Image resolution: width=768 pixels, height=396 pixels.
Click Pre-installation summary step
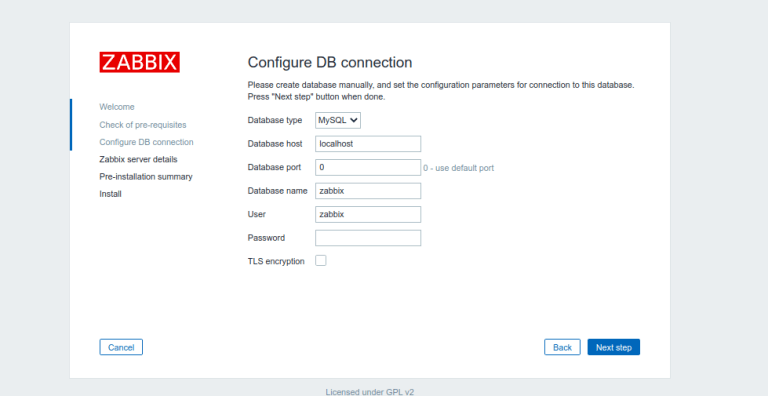coord(146,177)
